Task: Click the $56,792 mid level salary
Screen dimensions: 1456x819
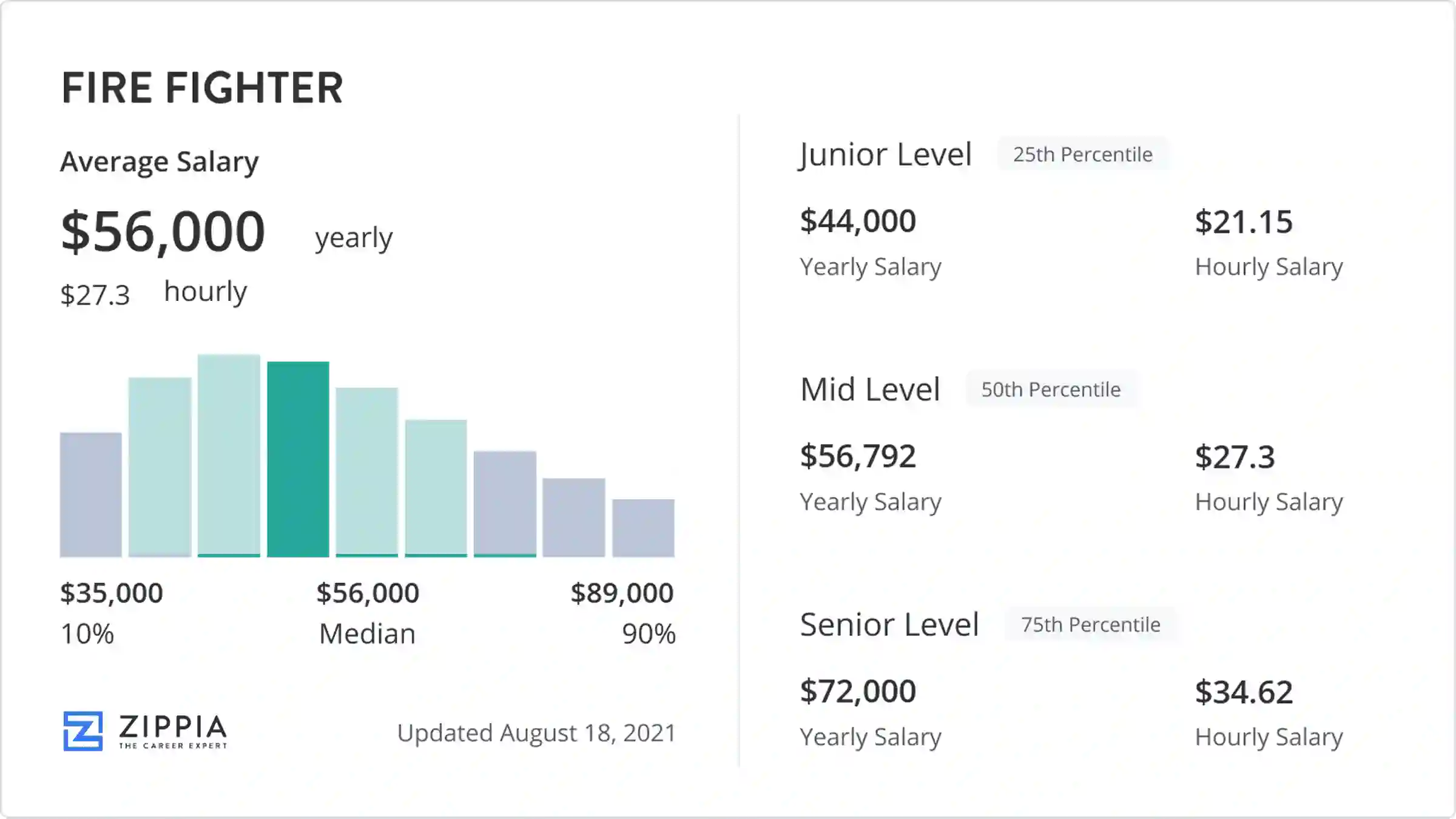Action: coord(857,456)
